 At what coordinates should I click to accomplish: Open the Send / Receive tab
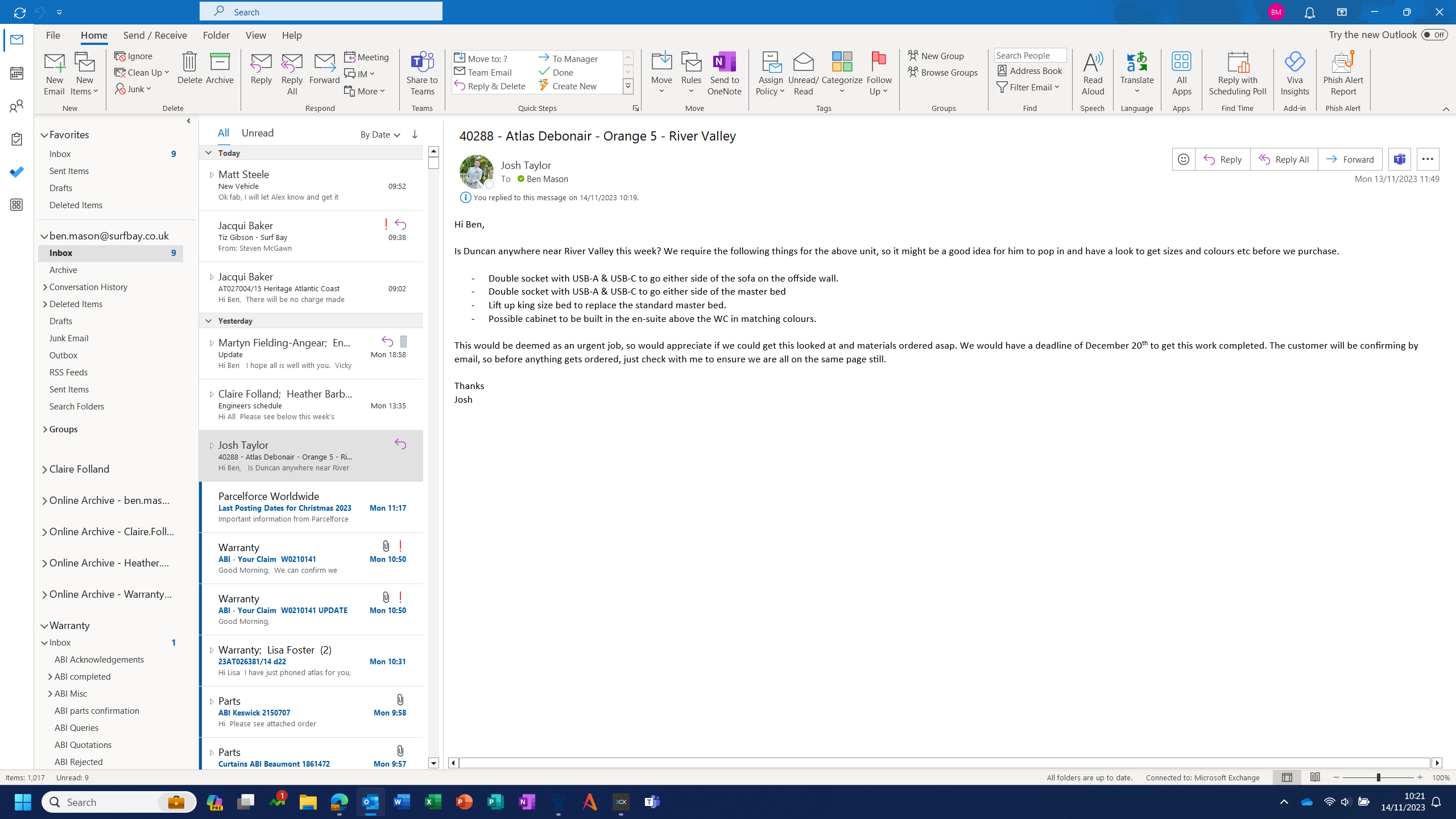(155, 35)
